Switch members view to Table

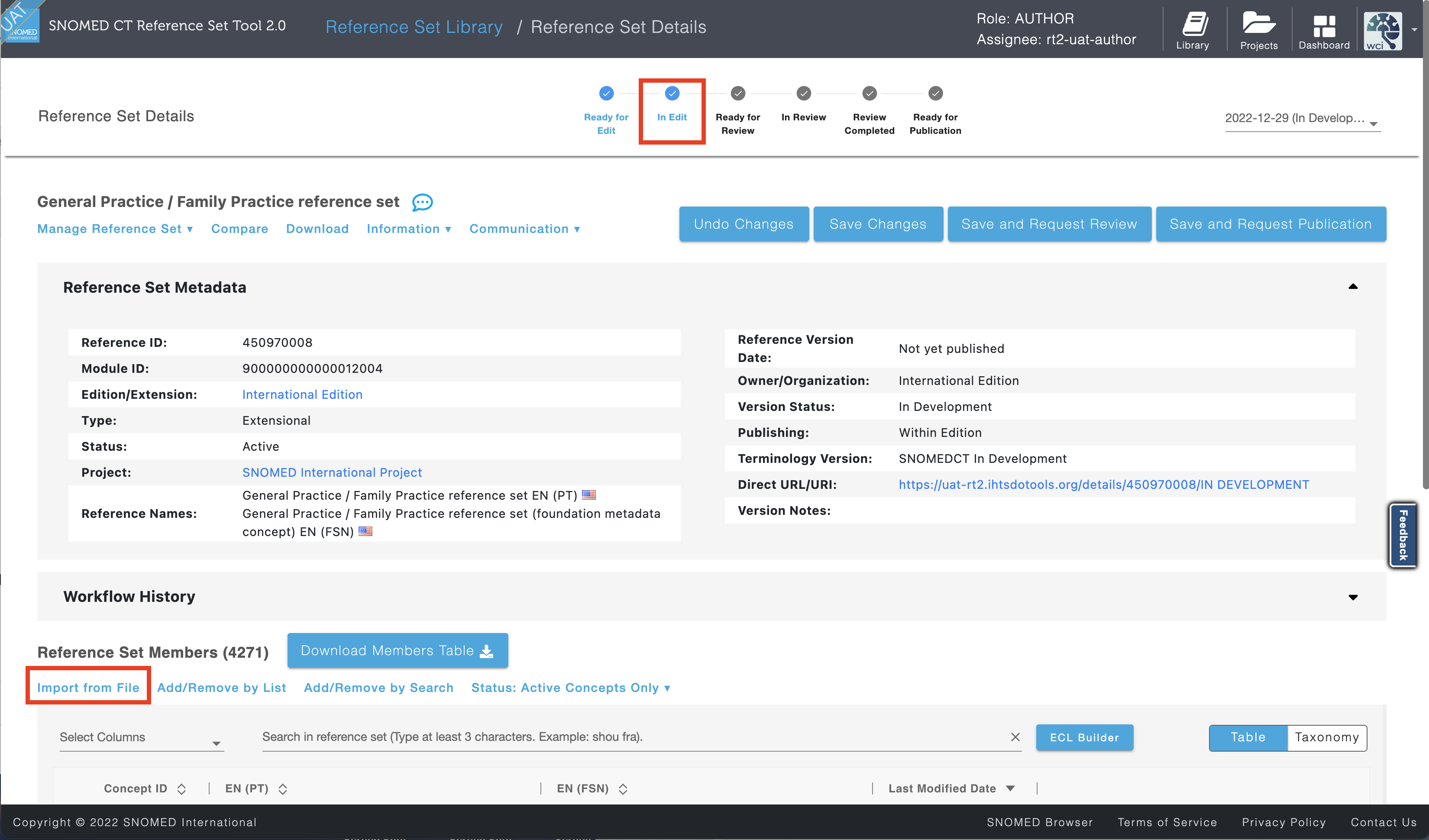click(x=1248, y=737)
